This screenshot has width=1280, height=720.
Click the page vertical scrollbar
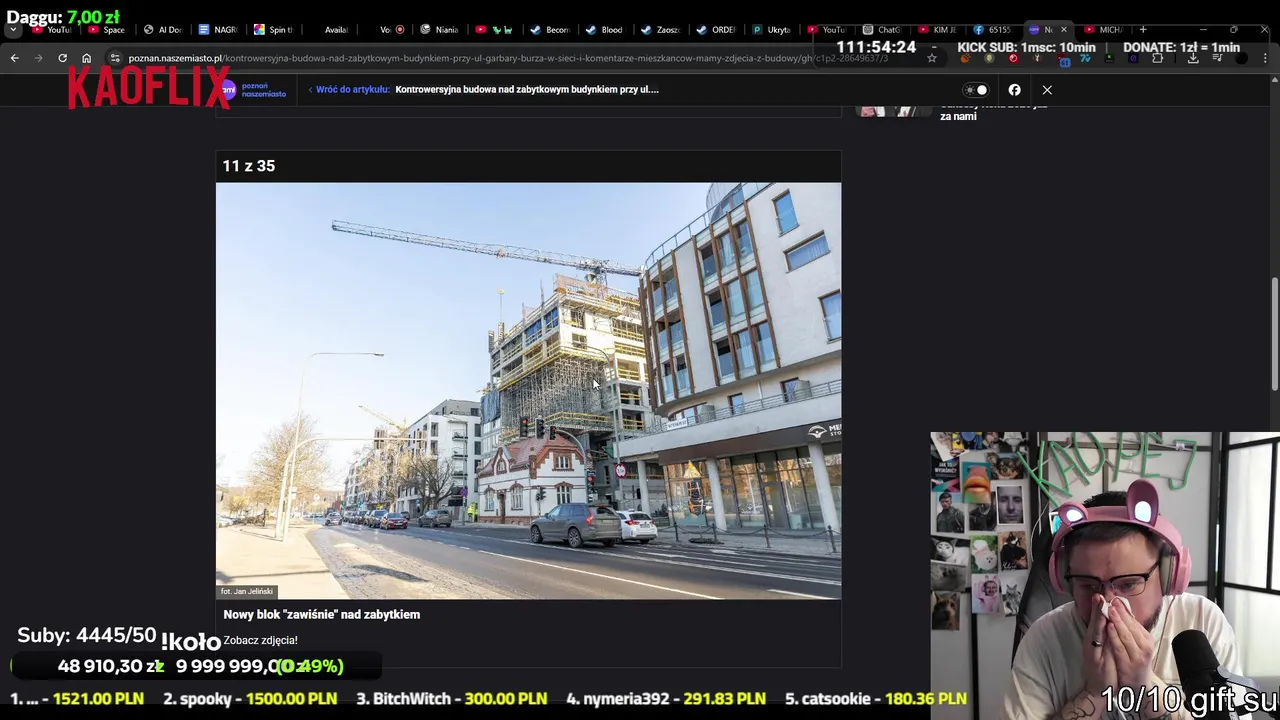click(1274, 335)
